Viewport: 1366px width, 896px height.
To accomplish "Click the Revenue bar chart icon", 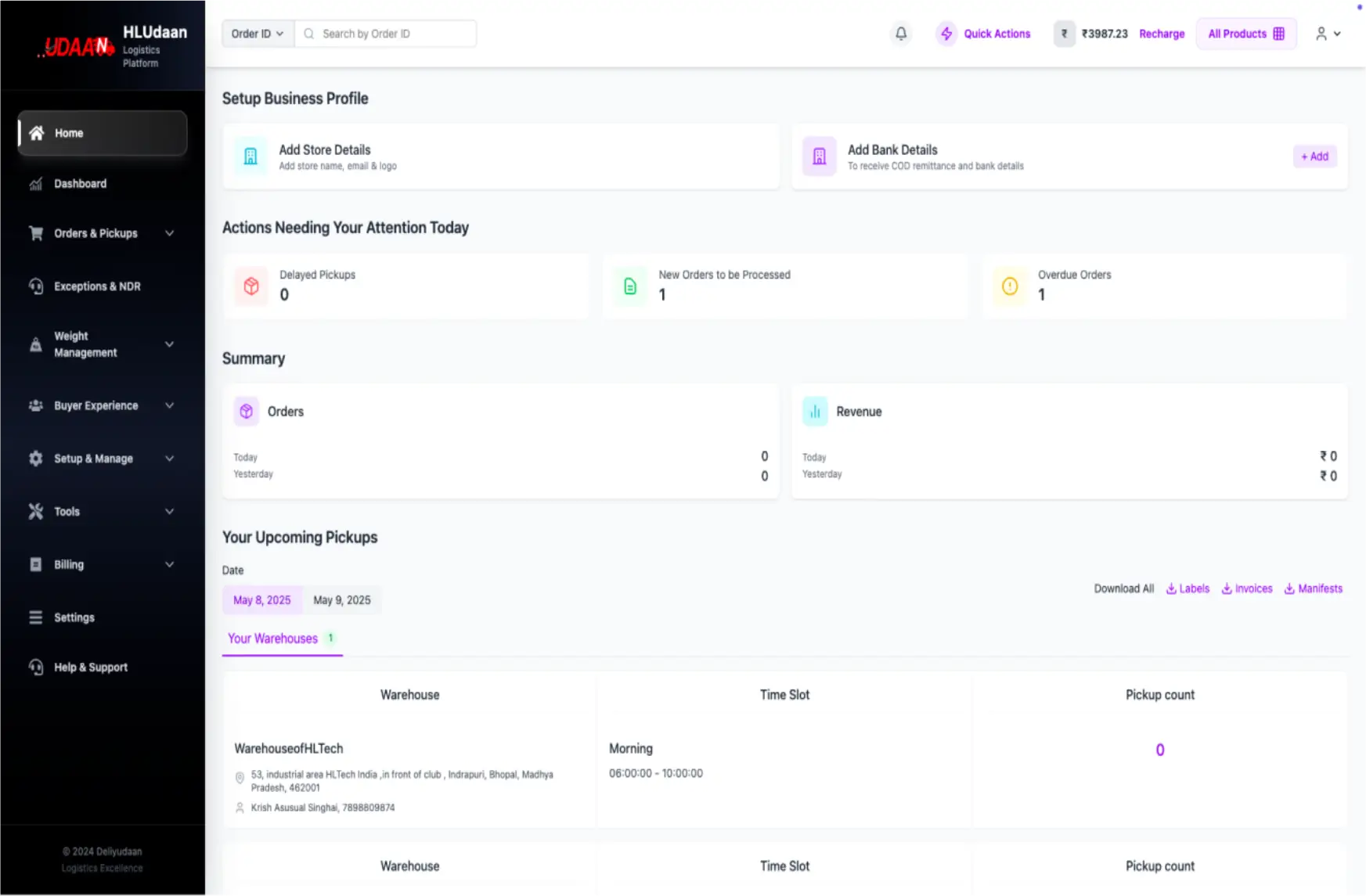I will pos(815,412).
